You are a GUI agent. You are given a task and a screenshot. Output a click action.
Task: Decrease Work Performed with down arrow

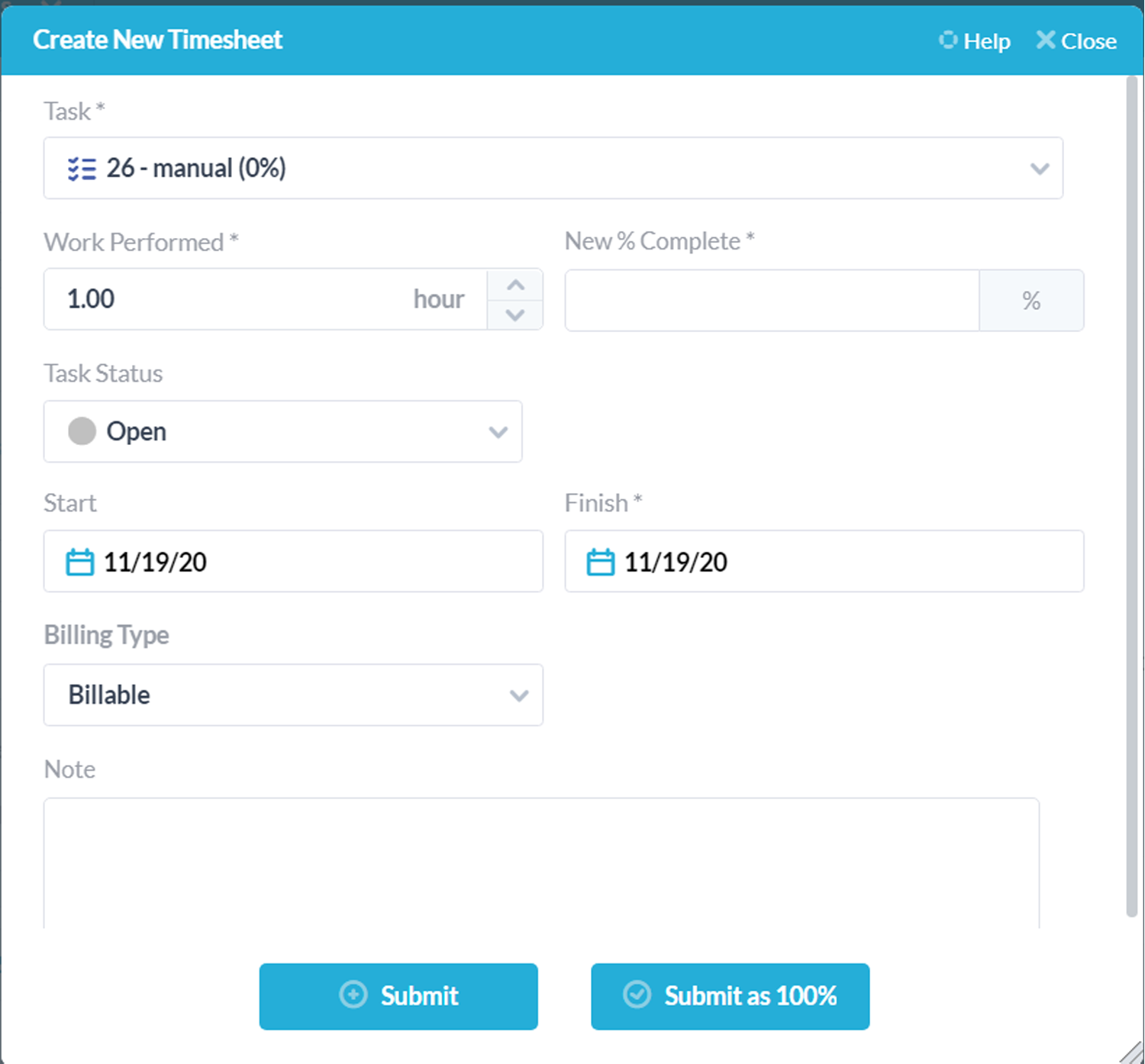[x=515, y=314]
